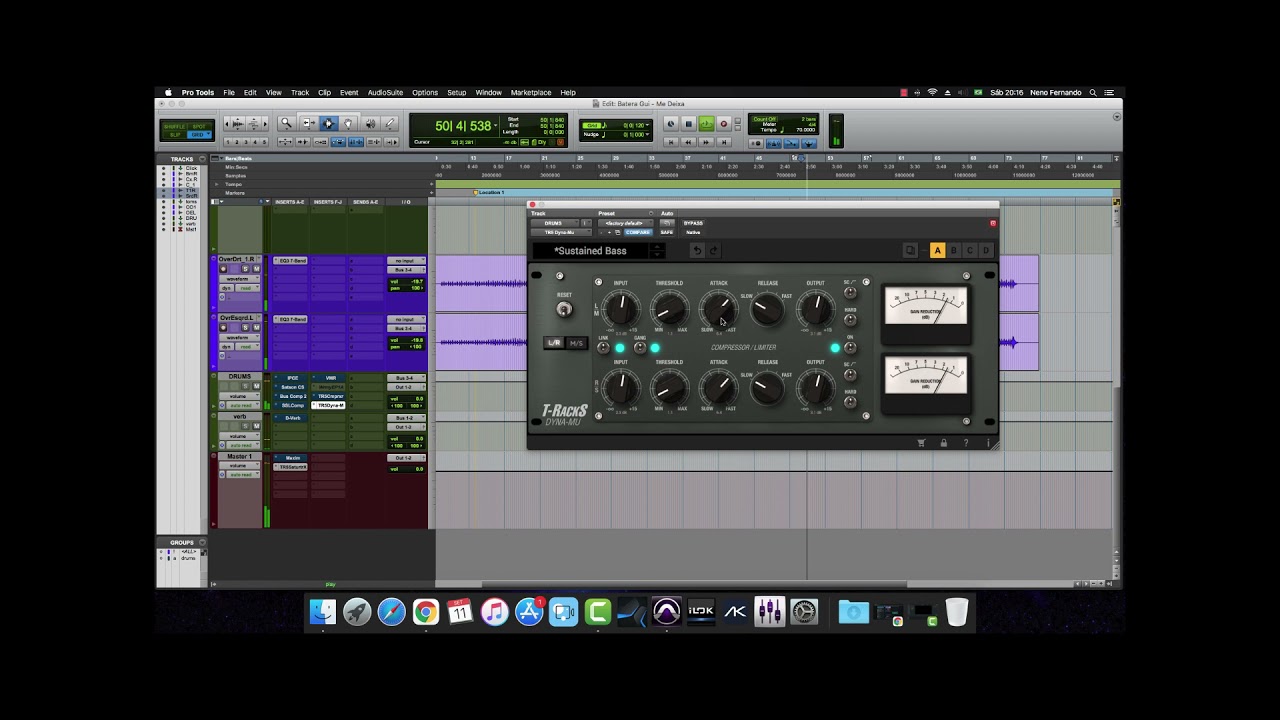Toggle the lower channel HARD switch

[850, 402]
